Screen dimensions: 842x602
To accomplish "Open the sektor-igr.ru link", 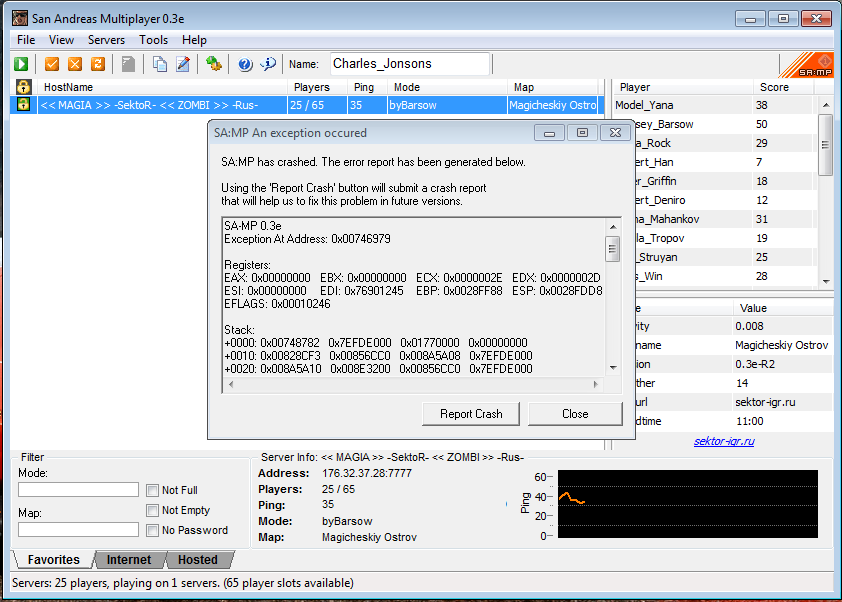I will point(724,441).
